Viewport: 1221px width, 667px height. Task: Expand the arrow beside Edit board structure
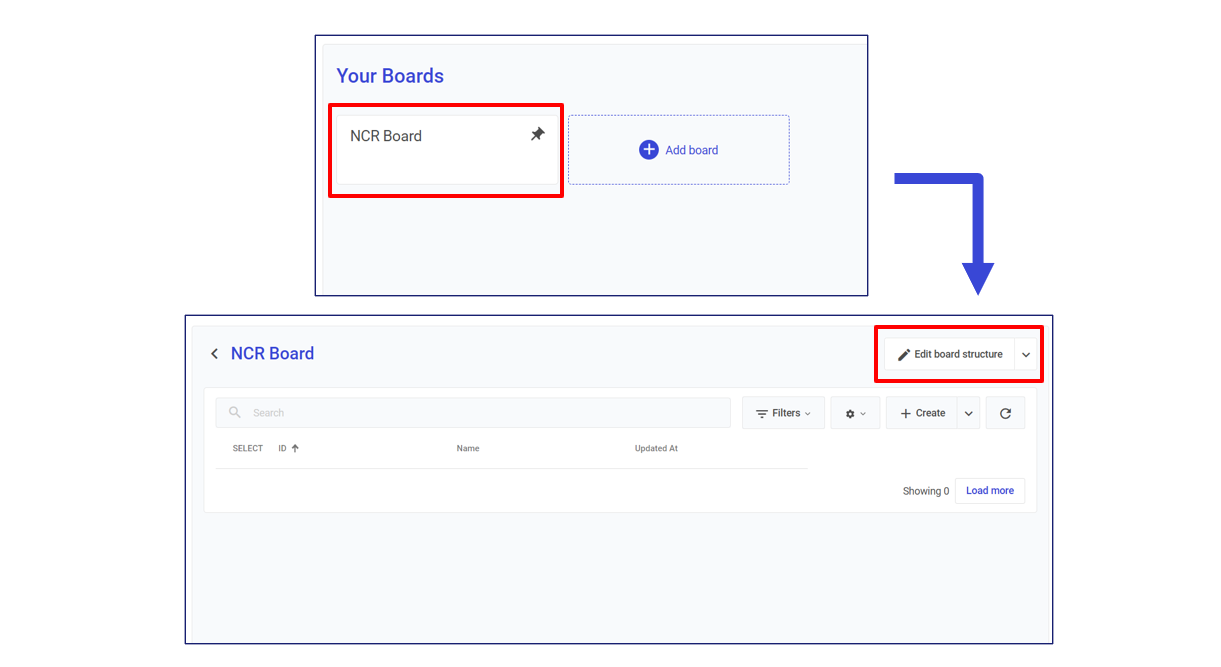[x=1026, y=355]
